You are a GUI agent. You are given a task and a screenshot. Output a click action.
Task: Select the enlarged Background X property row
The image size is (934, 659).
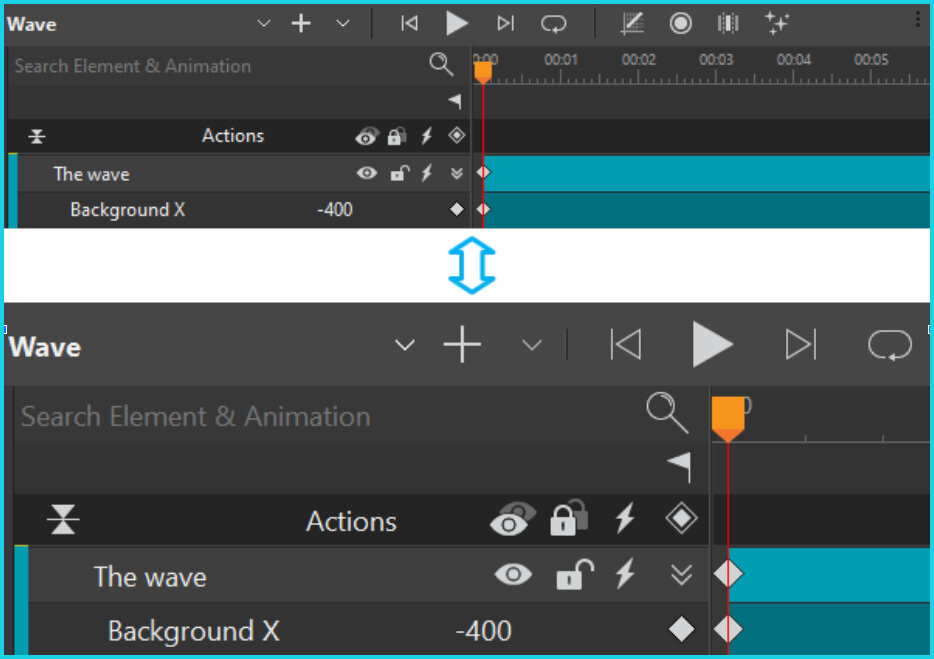pos(368,630)
